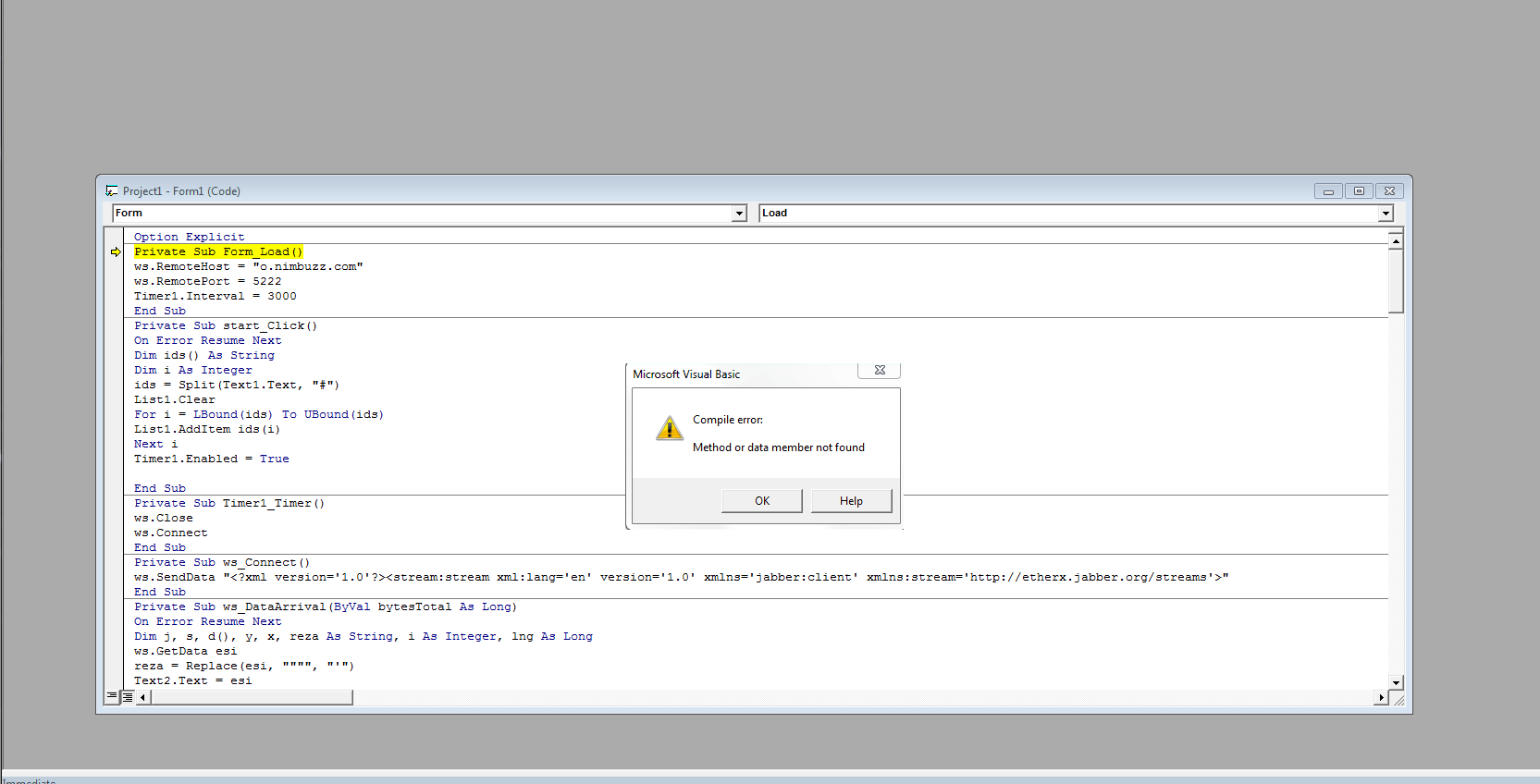Click the 'List1.Clear' line
This screenshot has height=784, width=1540.
tap(175, 399)
